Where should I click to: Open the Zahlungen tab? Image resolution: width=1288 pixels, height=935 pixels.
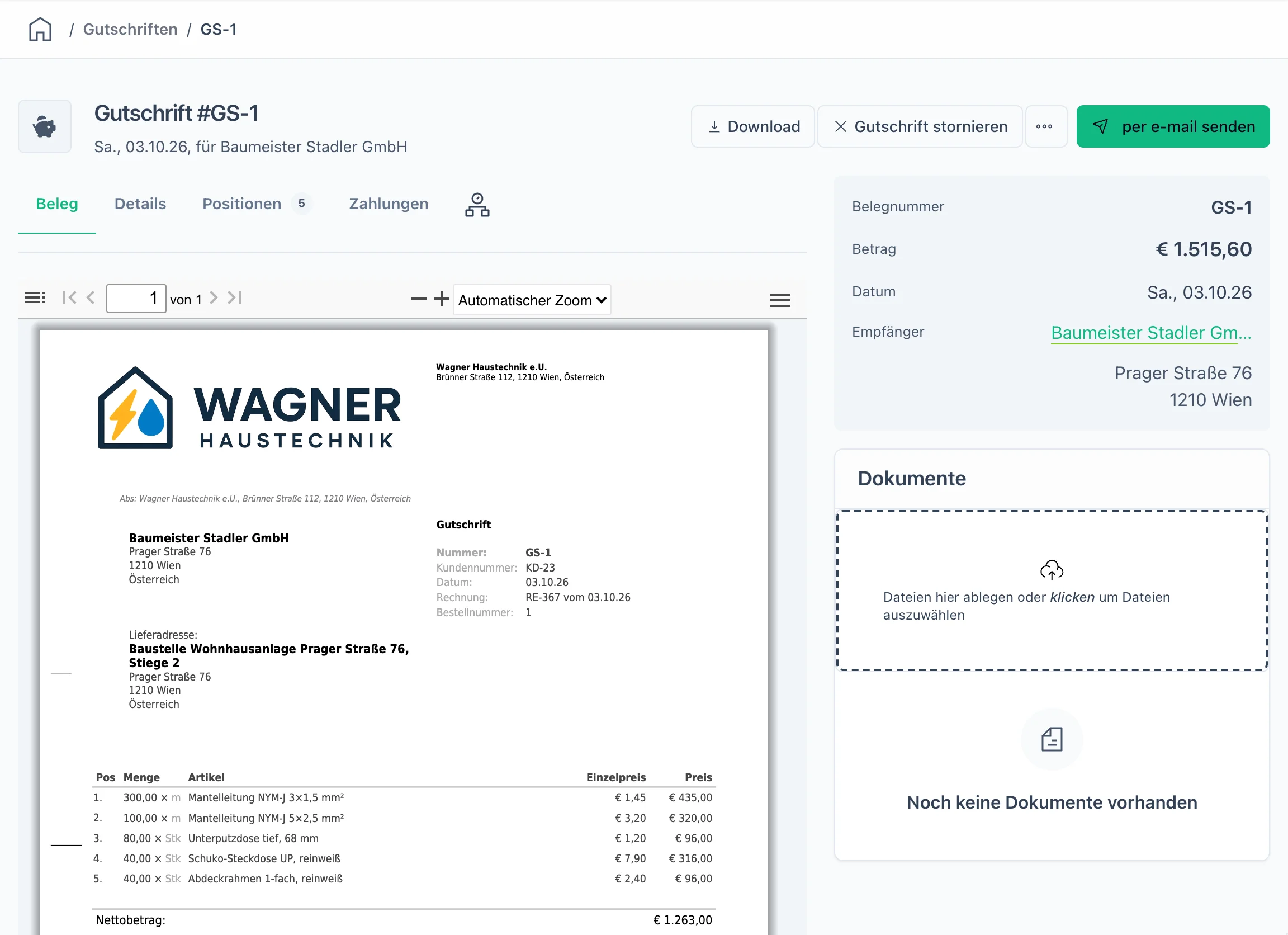click(x=389, y=204)
